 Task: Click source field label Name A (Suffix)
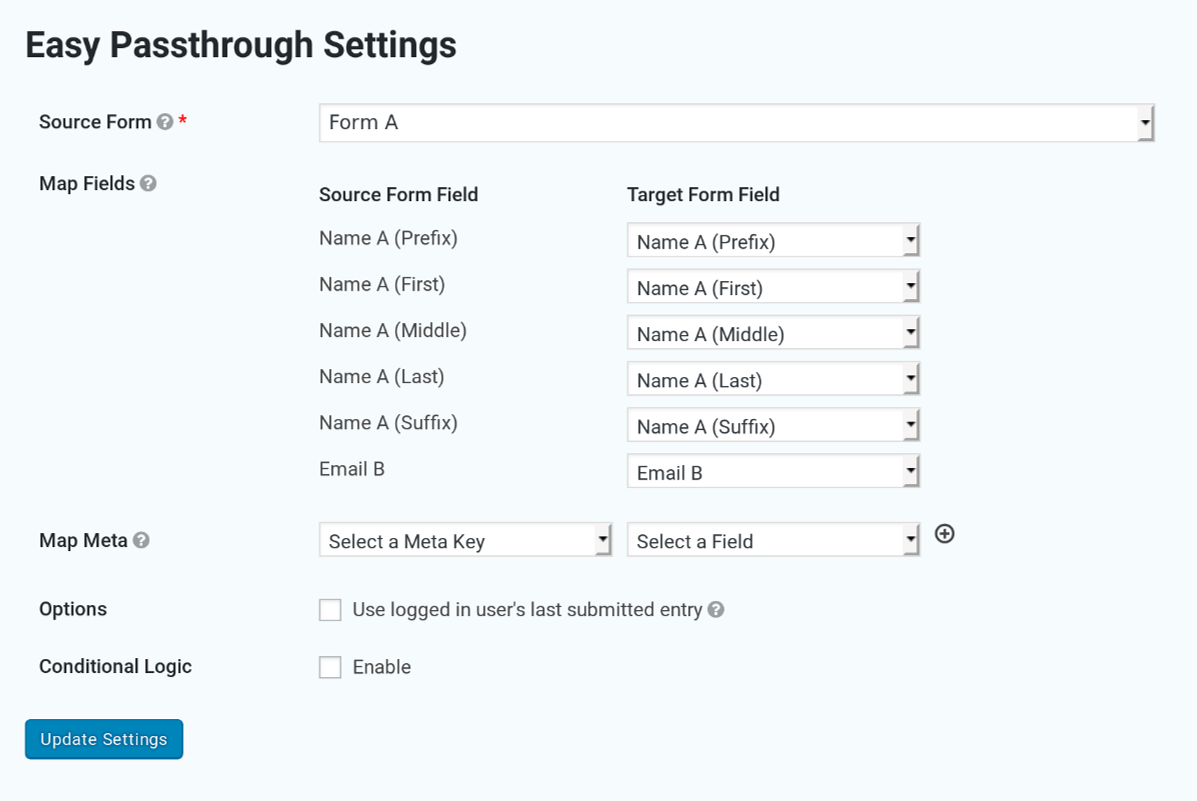(388, 423)
